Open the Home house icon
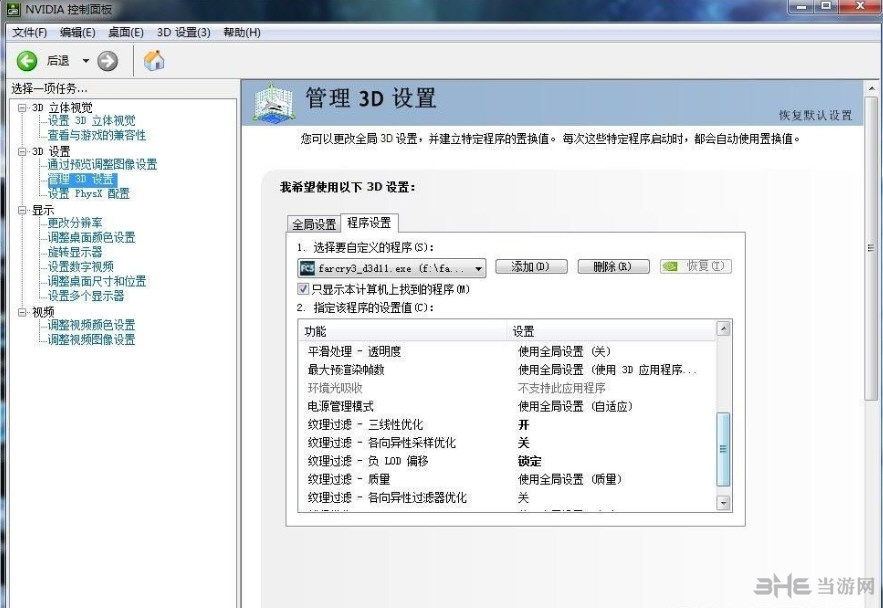This screenshot has height=608, width=883. click(154, 60)
